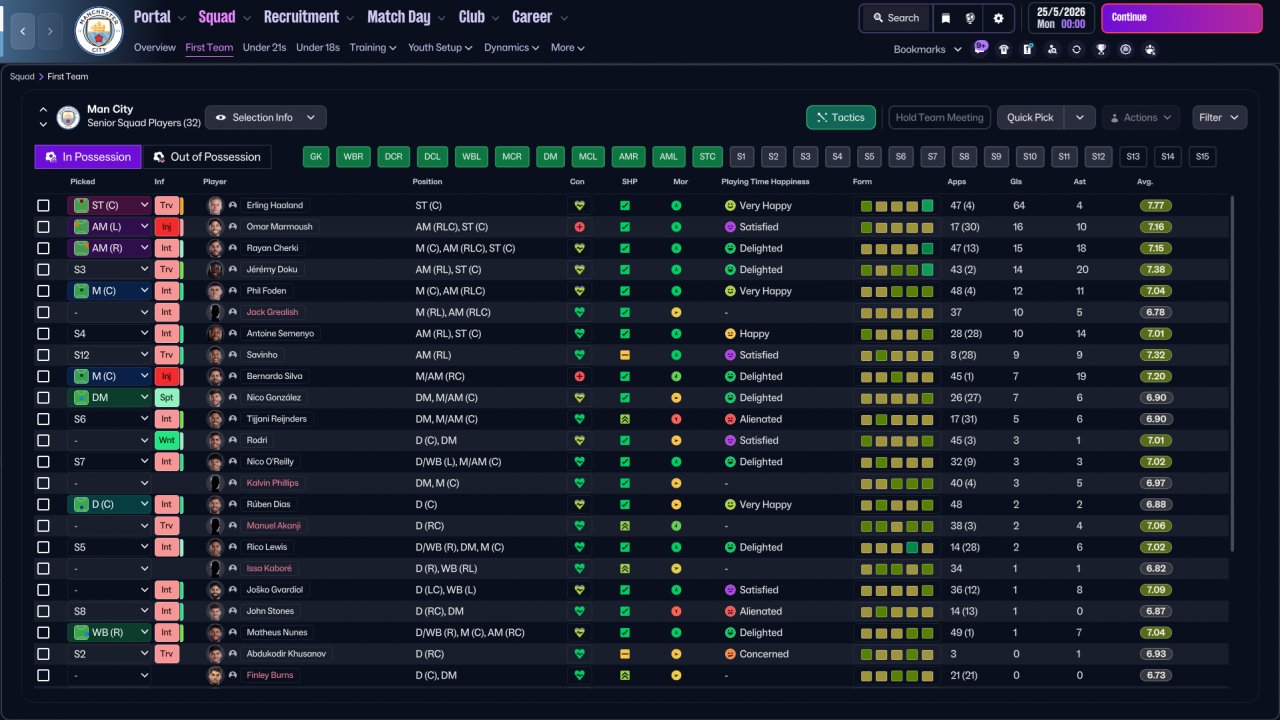Tick the checkbox for Bernardo Silva
1280x720 pixels.
[x=43, y=376]
